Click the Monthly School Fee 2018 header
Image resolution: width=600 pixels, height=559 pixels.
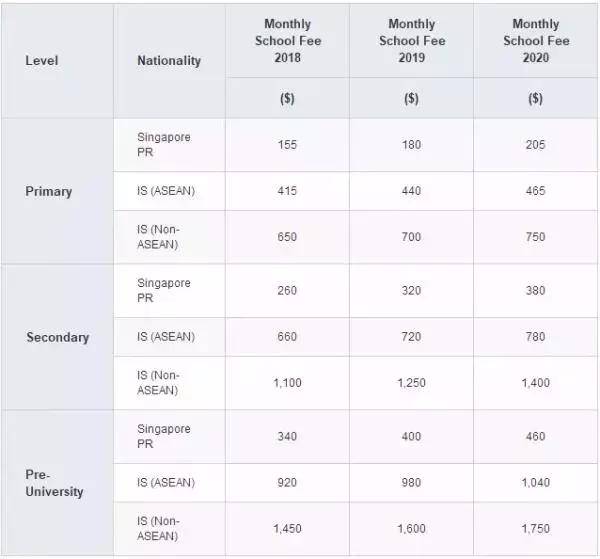tap(287, 40)
